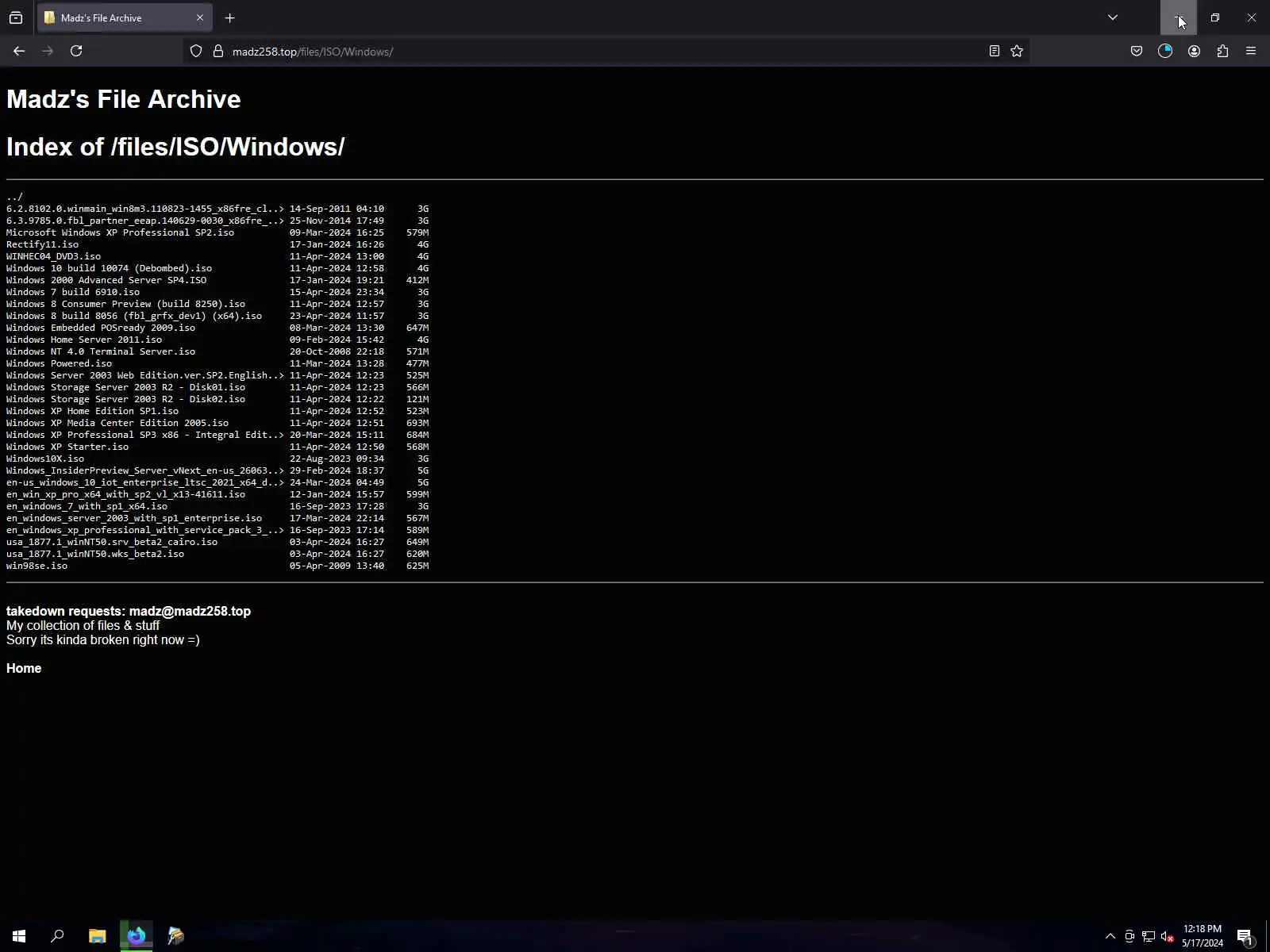The width and height of the screenshot is (1270, 952).
Task: List all tabs dropdown arrow
Action: point(1113,17)
